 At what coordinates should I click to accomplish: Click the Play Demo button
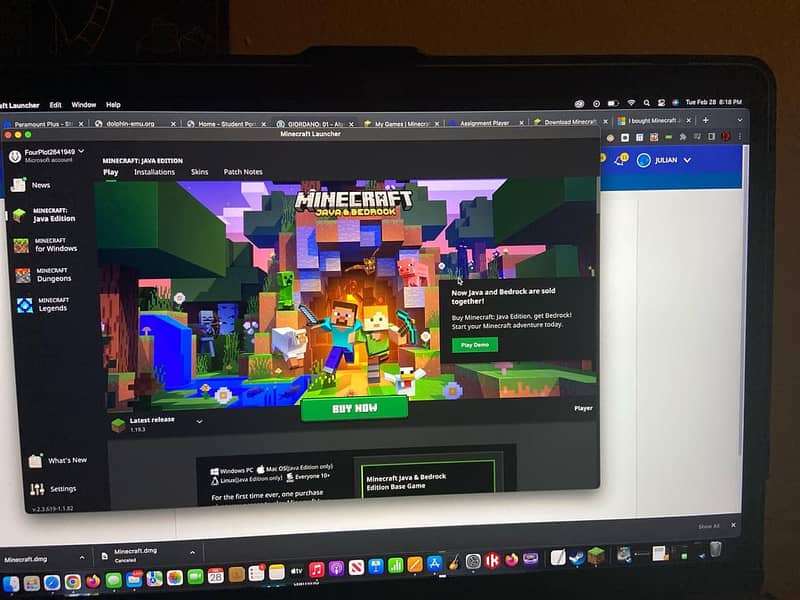click(x=475, y=345)
